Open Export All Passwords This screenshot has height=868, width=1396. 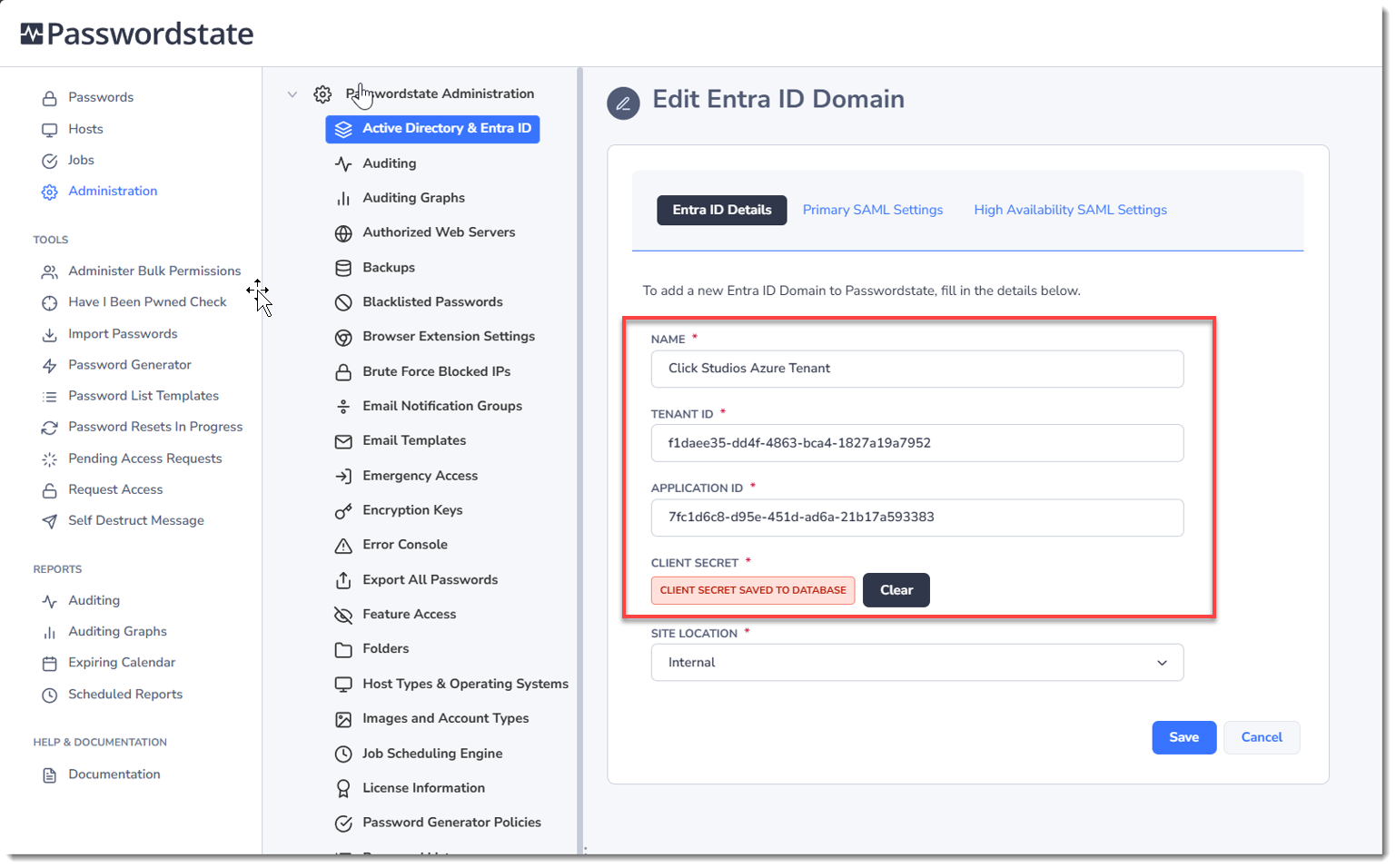430,580
